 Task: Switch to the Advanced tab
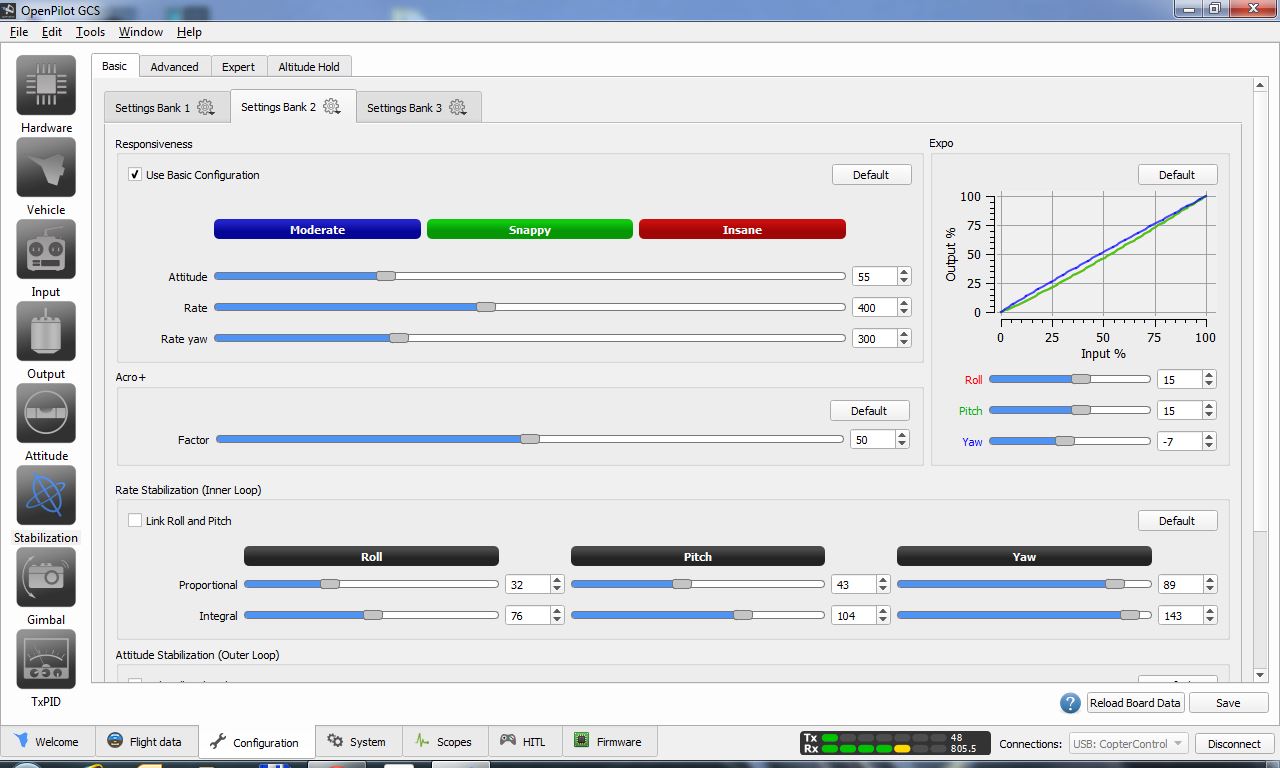click(x=175, y=67)
